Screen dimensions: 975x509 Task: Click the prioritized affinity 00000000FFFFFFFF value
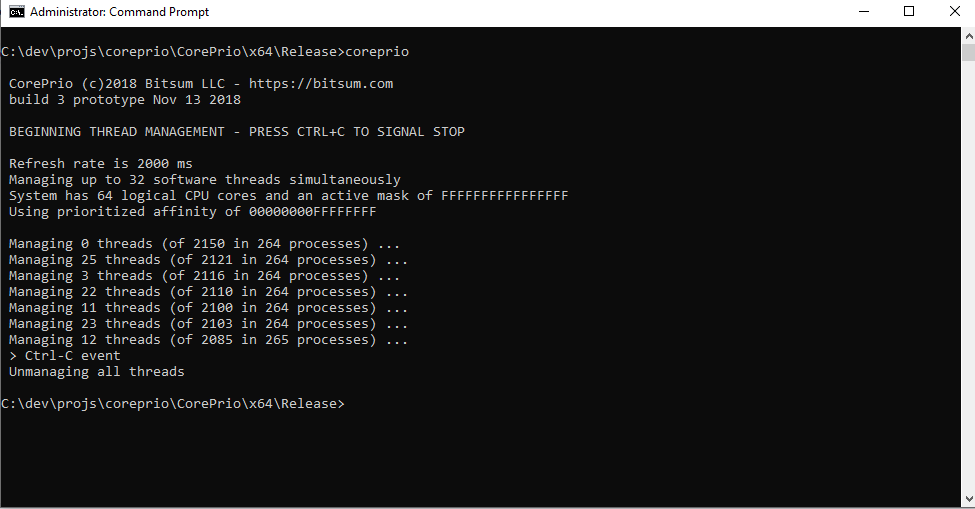(x=312, y=212)
